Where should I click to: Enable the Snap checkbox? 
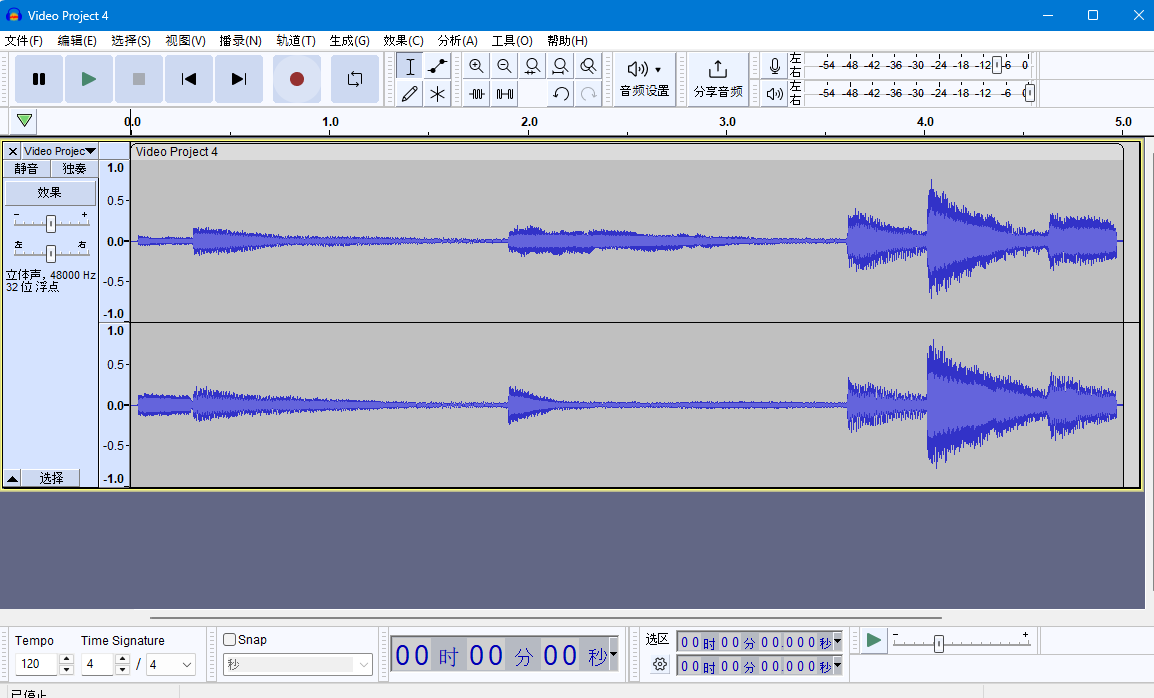230,640
